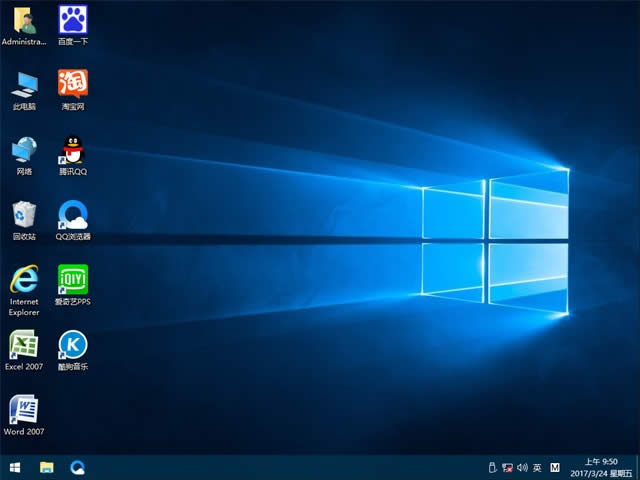Open the Windows Start menu

15,467
